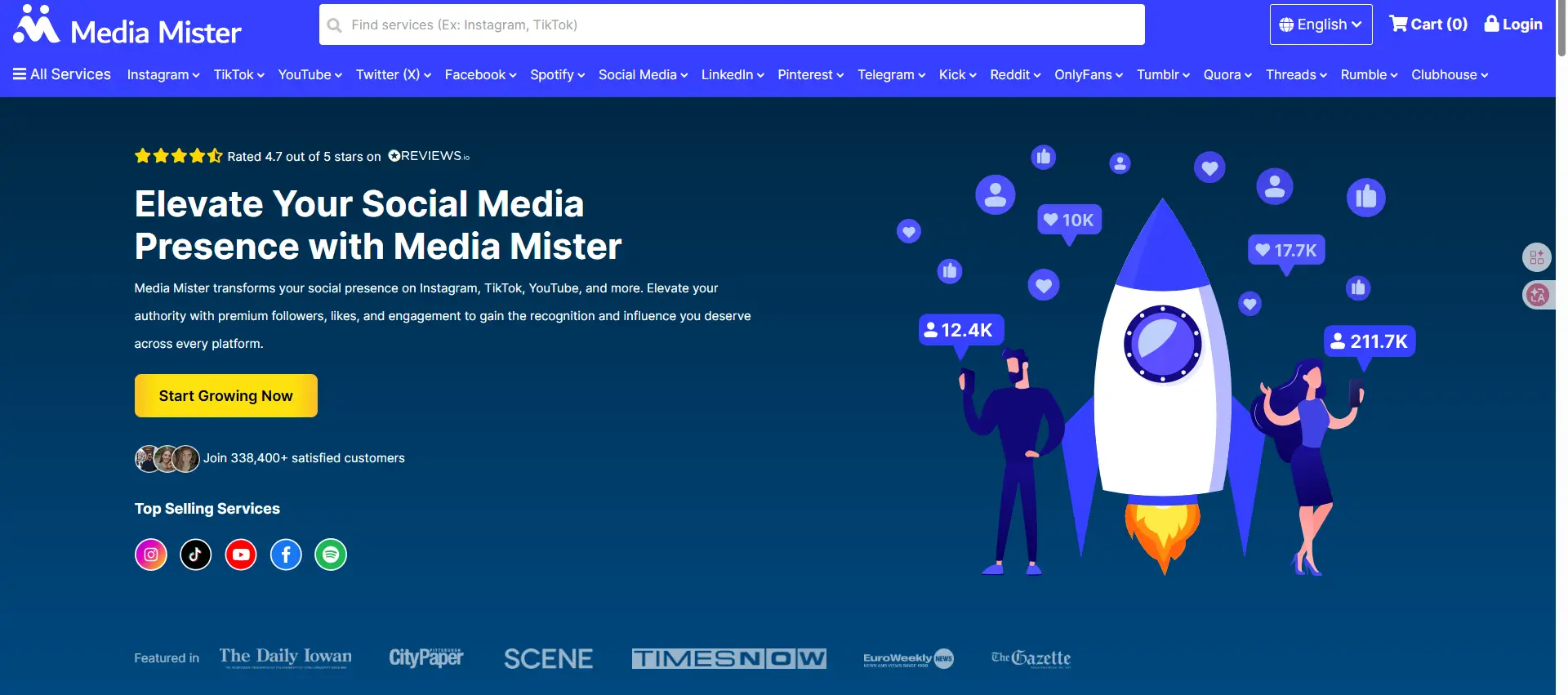Click the Spotify icon under Top Selling Services
This screenshot has height=695, width=1568.
point(331,555)
